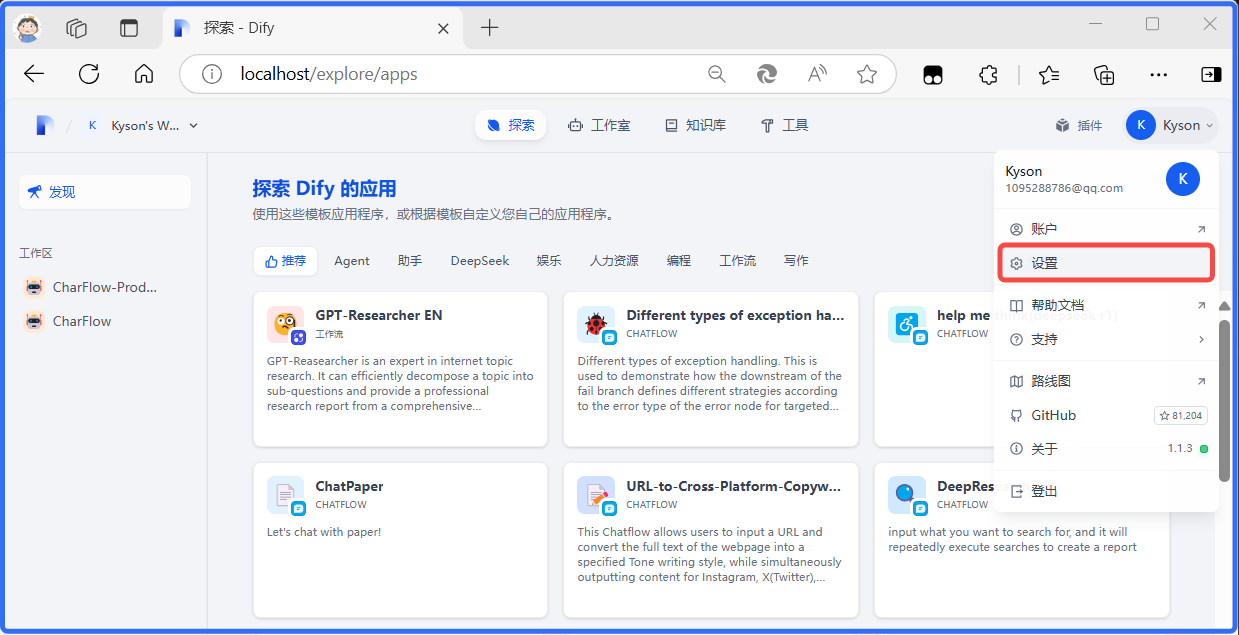
Task: Select the 工作流 workflow category
Action: point(738,261)
